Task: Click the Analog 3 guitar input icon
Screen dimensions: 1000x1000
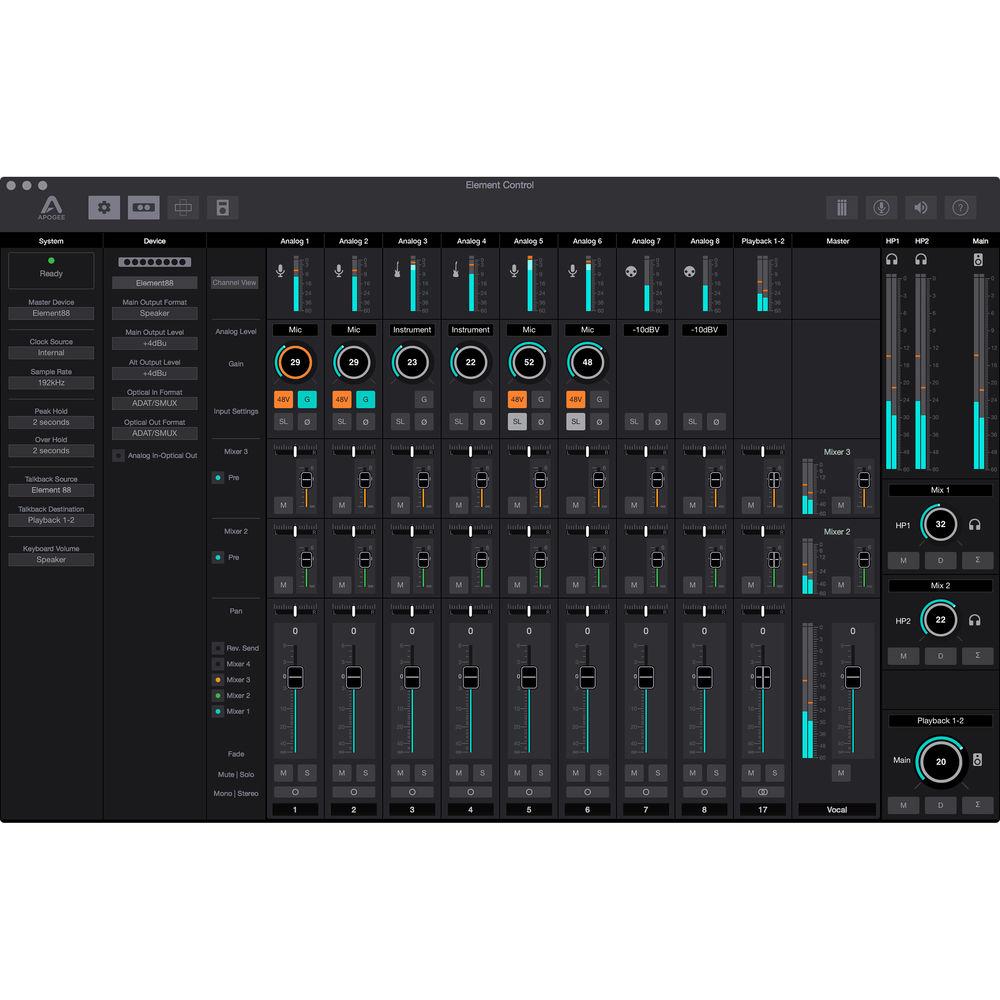Action: pos(398,271)
